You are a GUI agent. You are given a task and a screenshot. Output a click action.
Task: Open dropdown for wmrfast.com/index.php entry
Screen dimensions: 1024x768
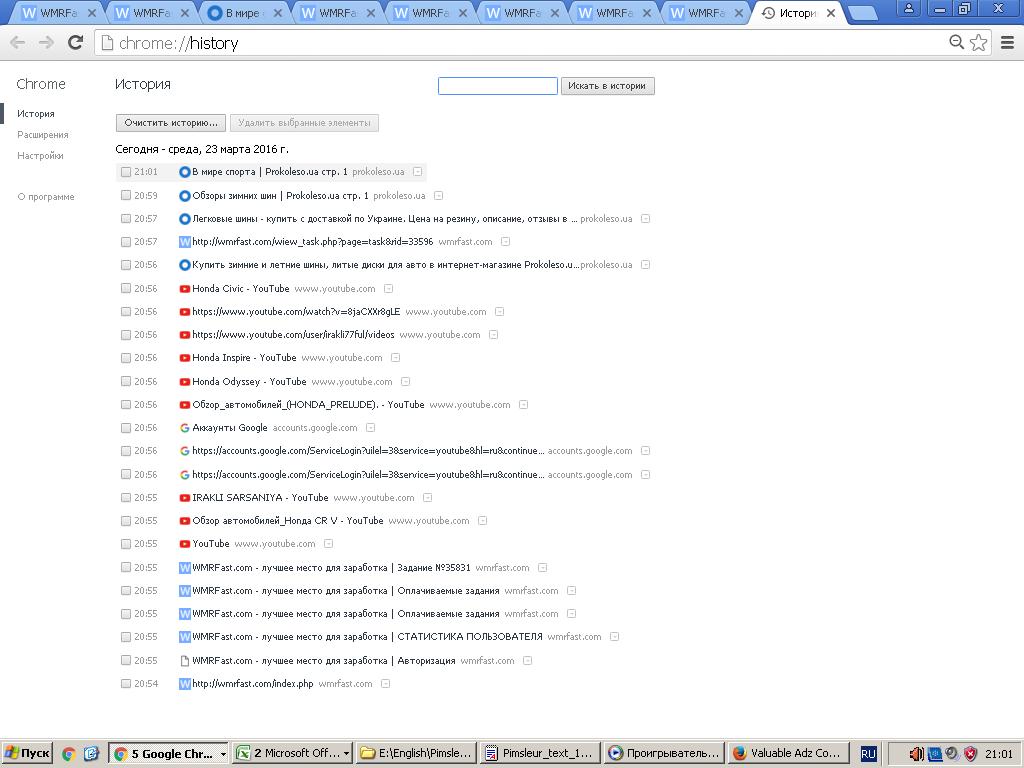385,684
